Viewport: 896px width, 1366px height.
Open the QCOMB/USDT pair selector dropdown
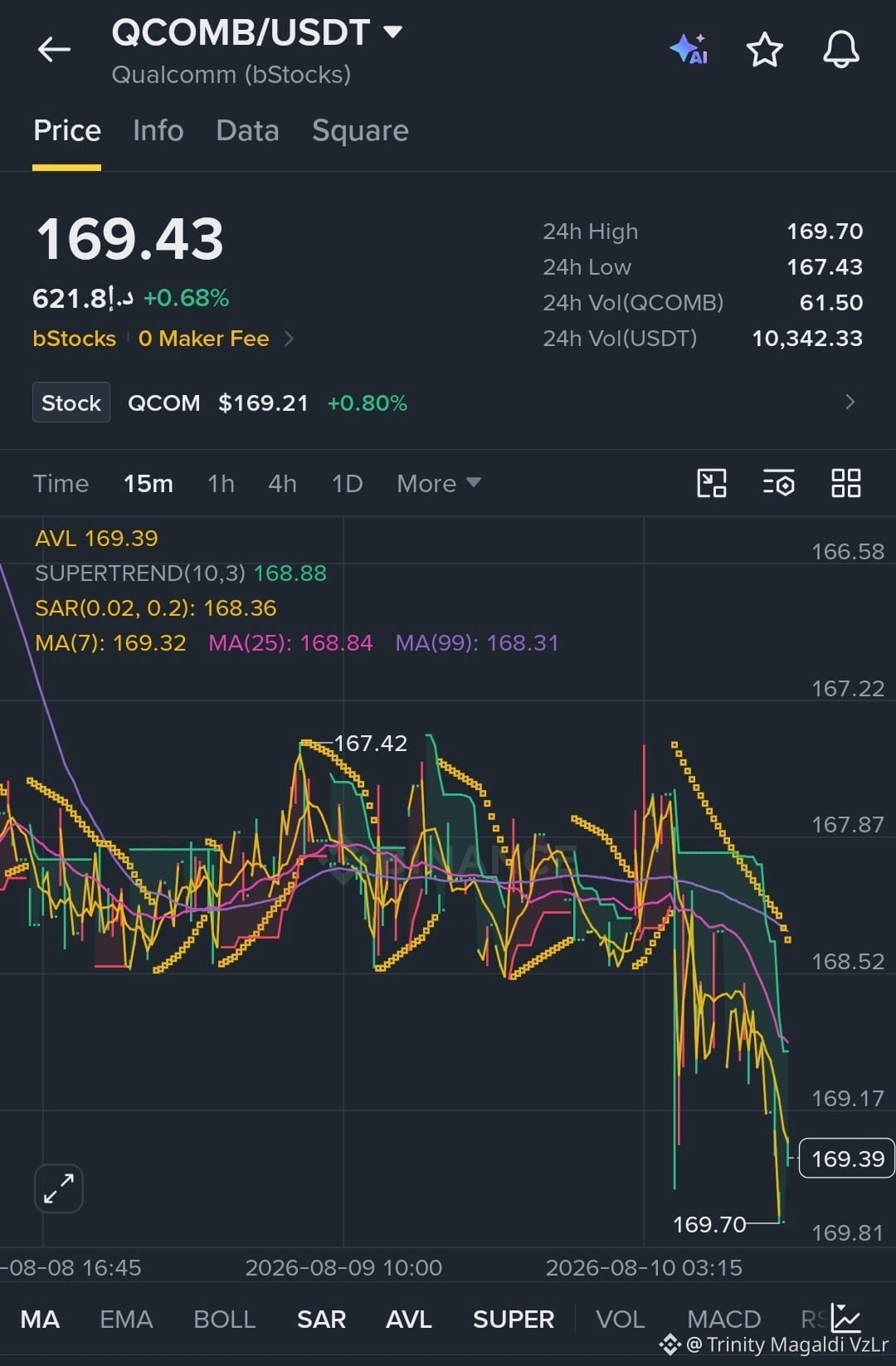pyautogui.click(x=393, y=32)
